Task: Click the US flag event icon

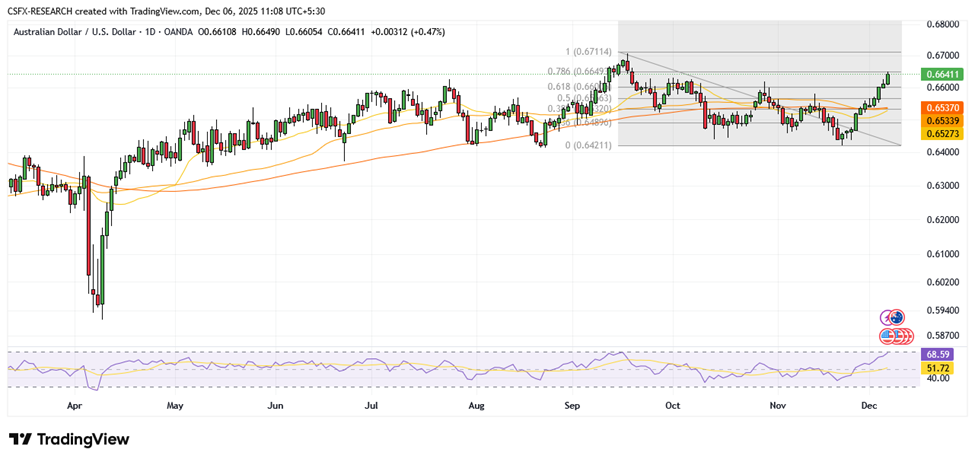Action: (x=889, y=336)
